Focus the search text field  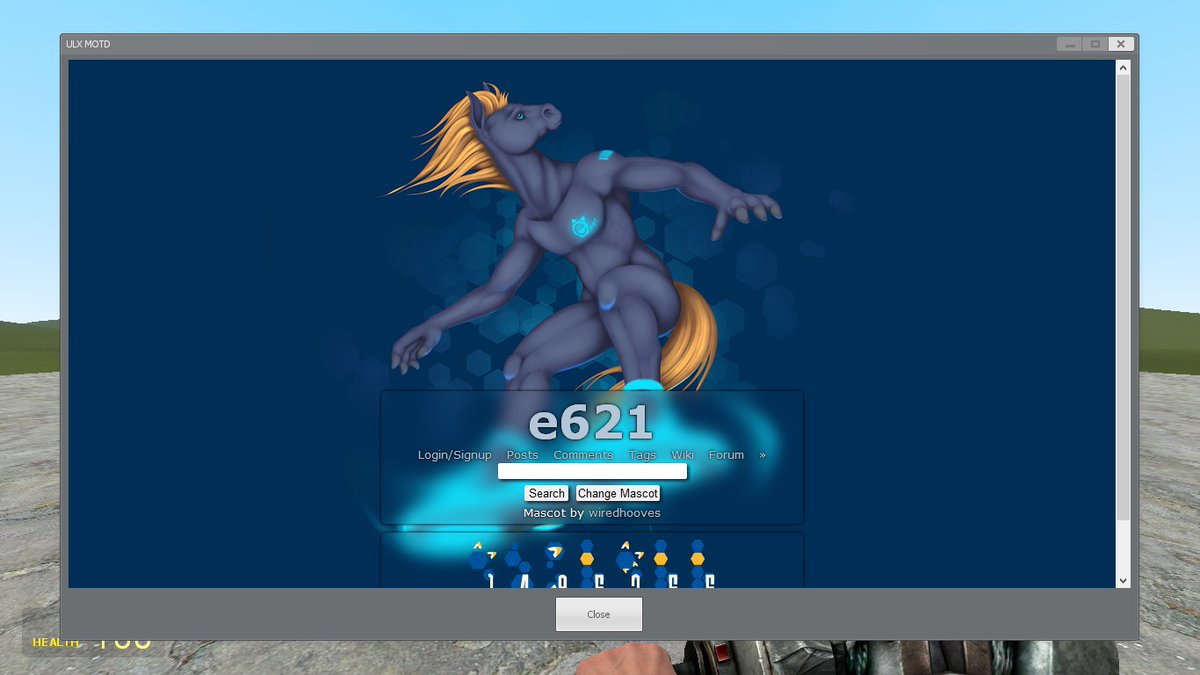592,471
